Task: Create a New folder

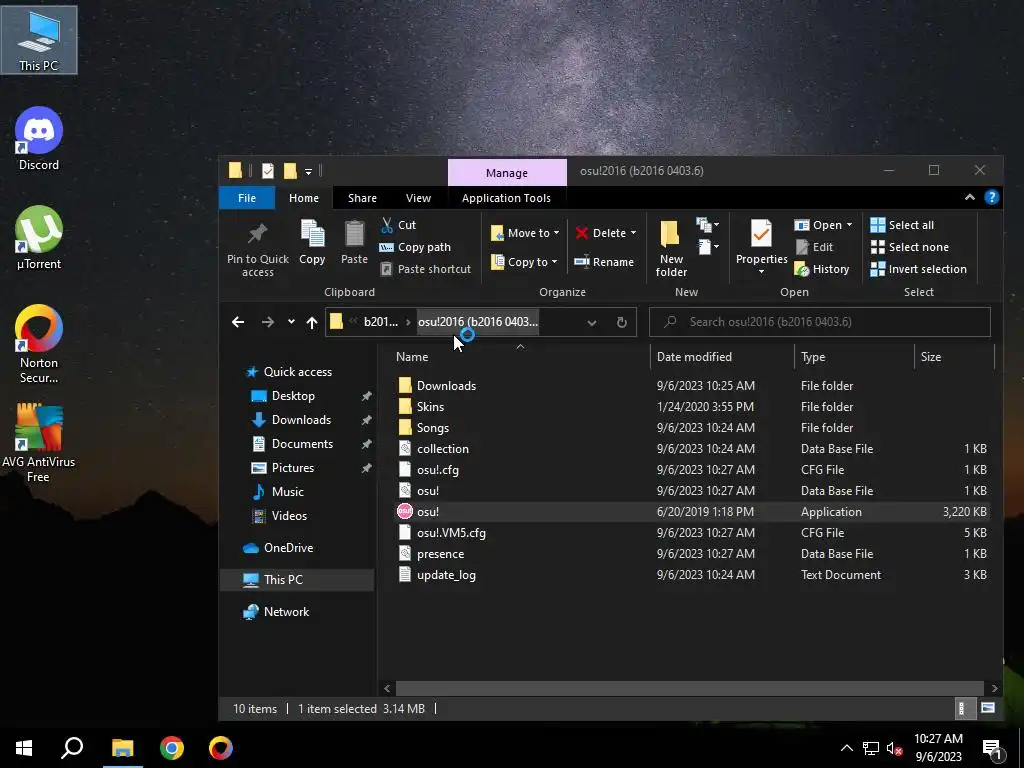Action: [x=671, y=249]
